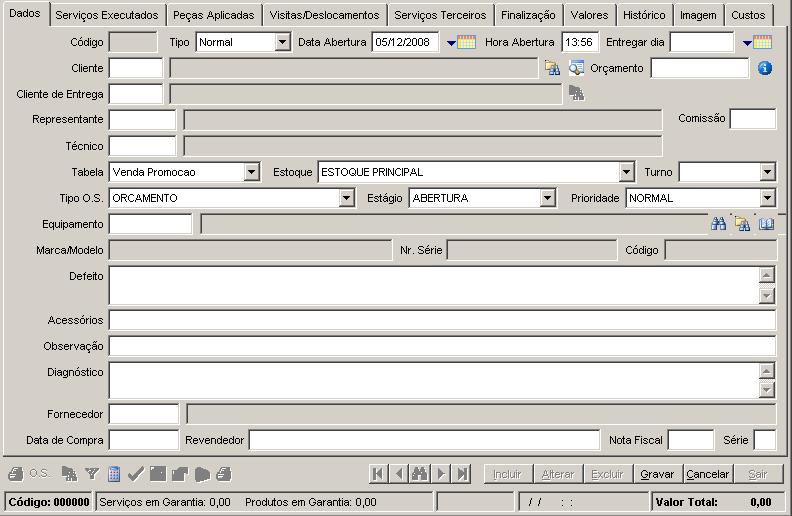
Task: Expand the Tipo dropdown showing Normal
Action: [282, 42]
